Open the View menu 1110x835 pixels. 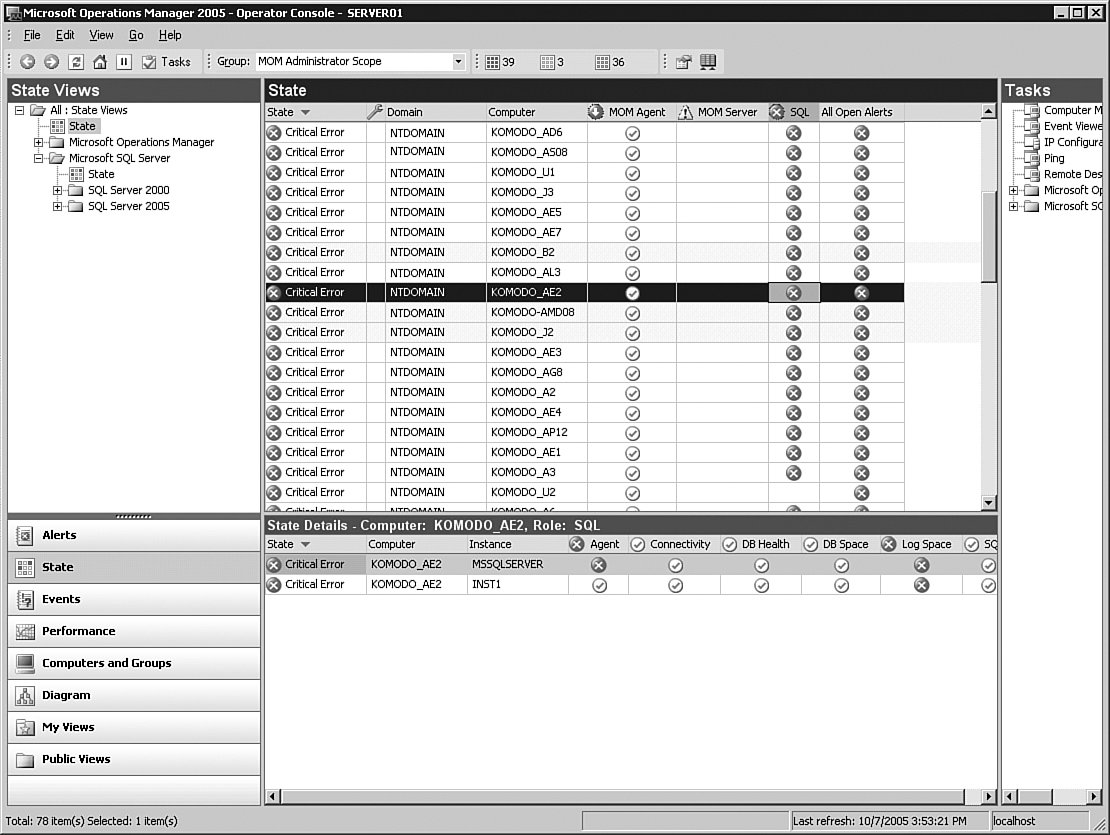(x=101, y=35)
